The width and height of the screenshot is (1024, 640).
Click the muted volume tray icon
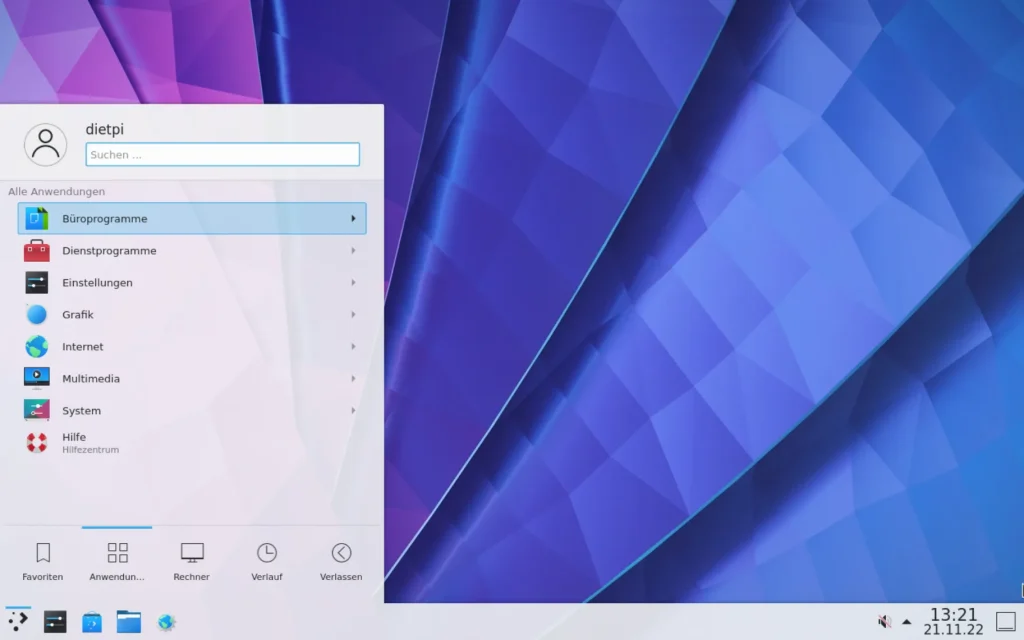[x=884, y=621]
